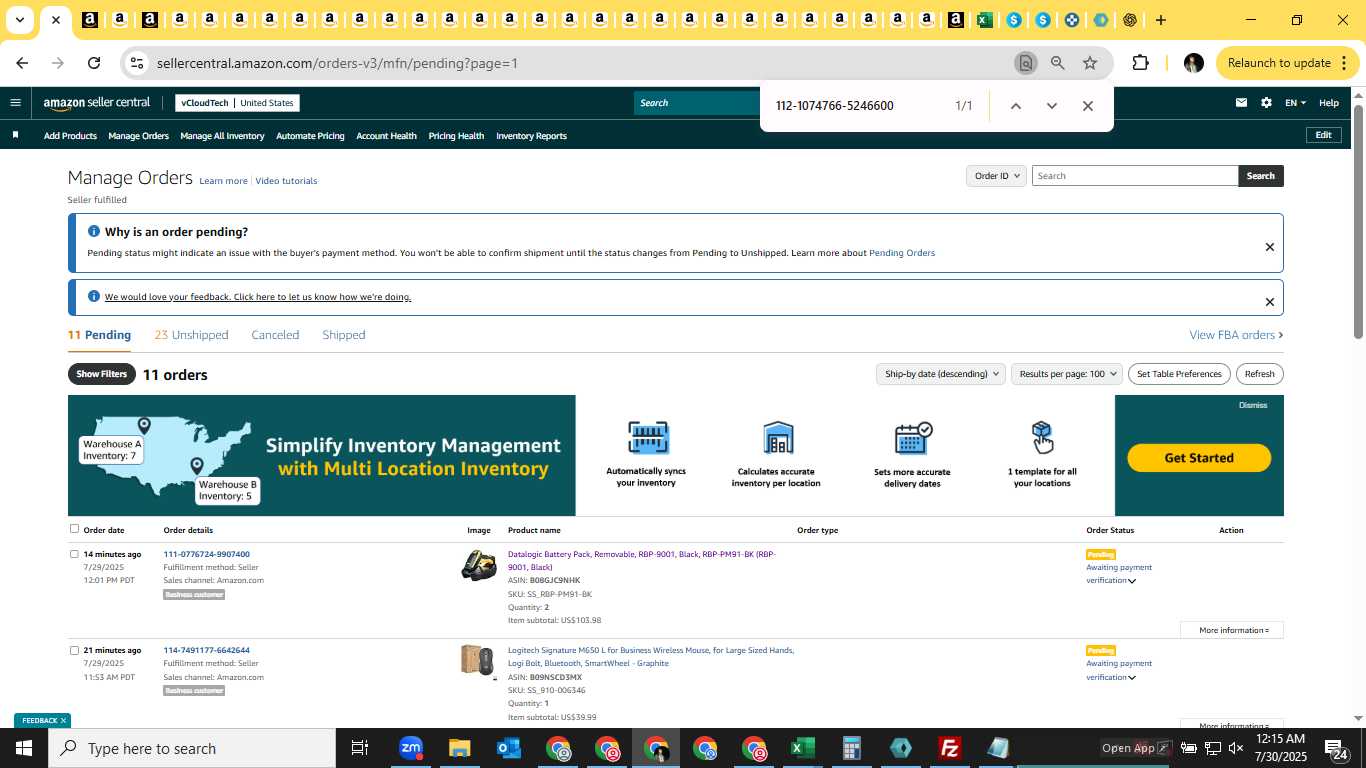Image resolution: width=1366 pixels, height=768 pixels.
Task: Go to next find-in-page match
Action: click(x=1051, y=106)
